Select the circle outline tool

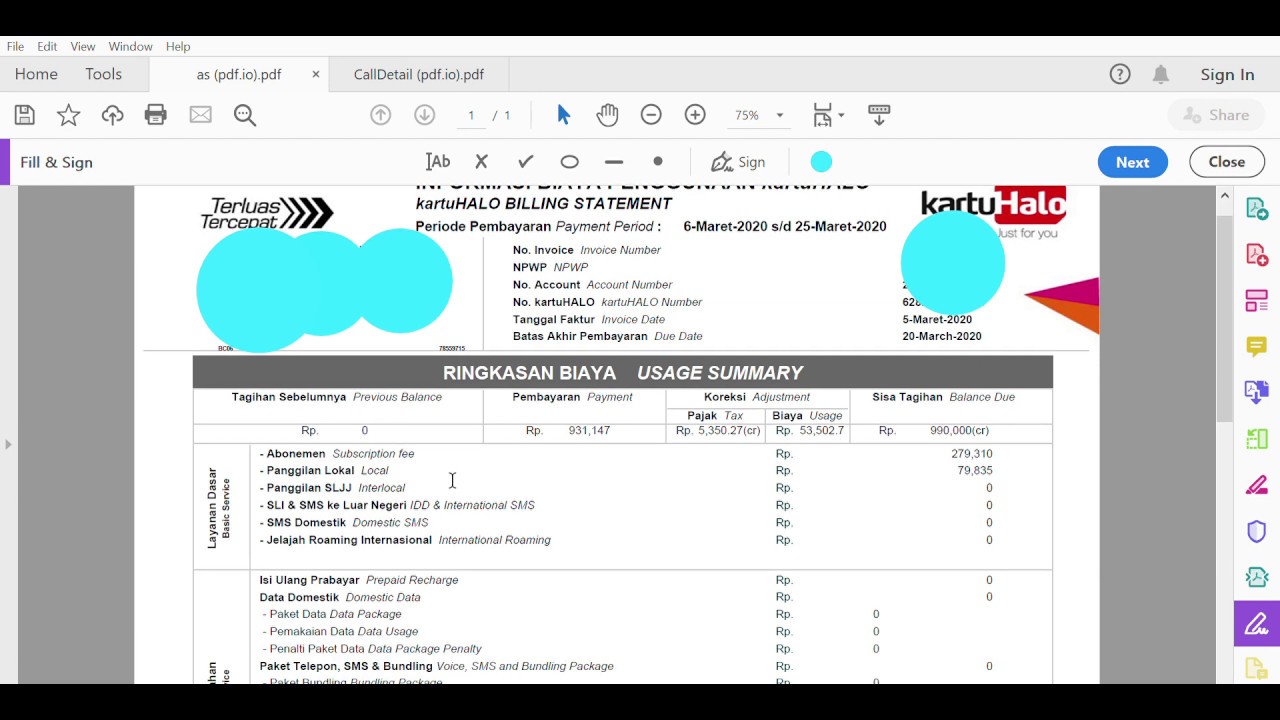point(569,162)
